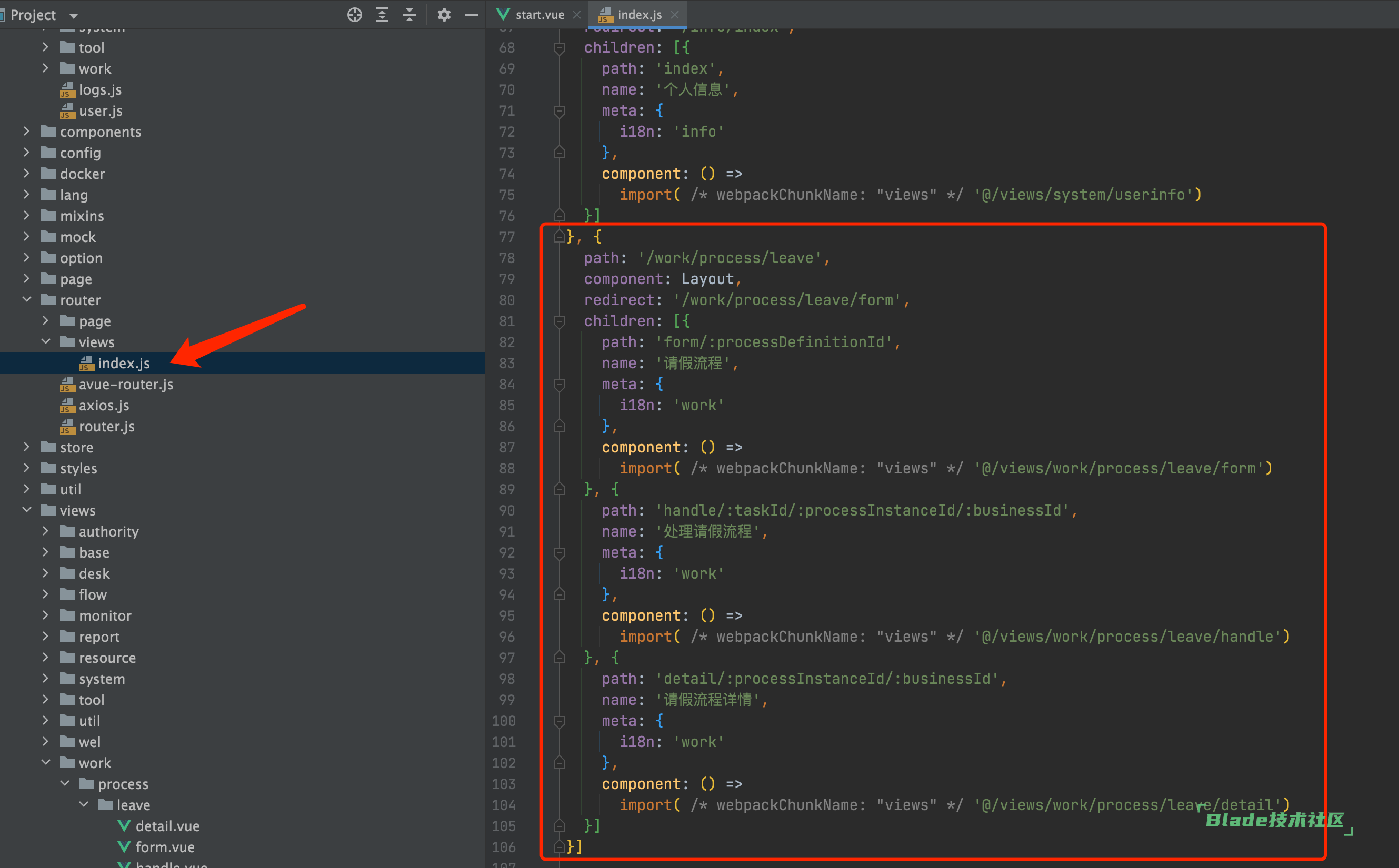Image resolution: width=1399 pixels, height=868 pixels.
Task: Select index.js under router/views
Action: pyautogui.click(x=114, y=364)
